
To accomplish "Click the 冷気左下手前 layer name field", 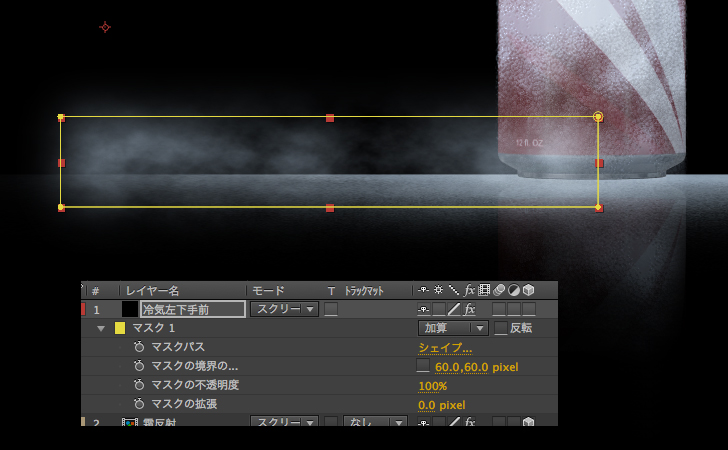I will tap(193, 310).
